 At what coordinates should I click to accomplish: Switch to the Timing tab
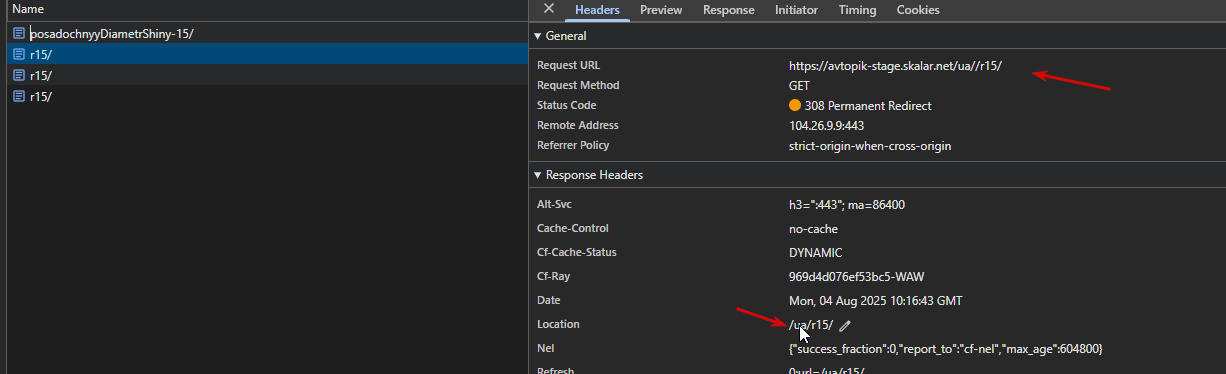point(857,10)
